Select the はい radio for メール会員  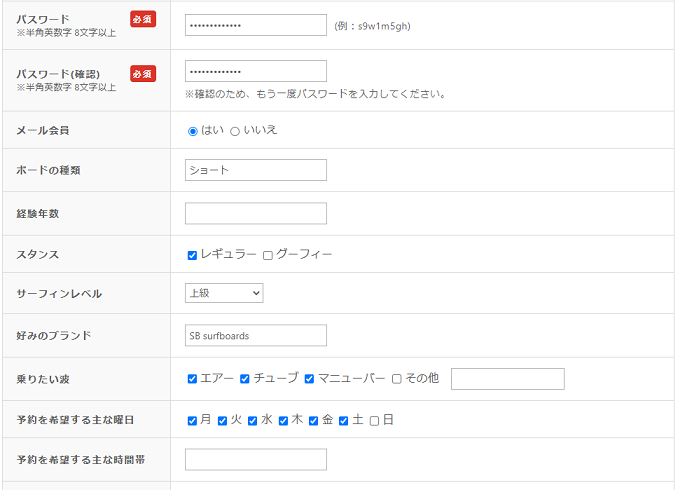193,131
